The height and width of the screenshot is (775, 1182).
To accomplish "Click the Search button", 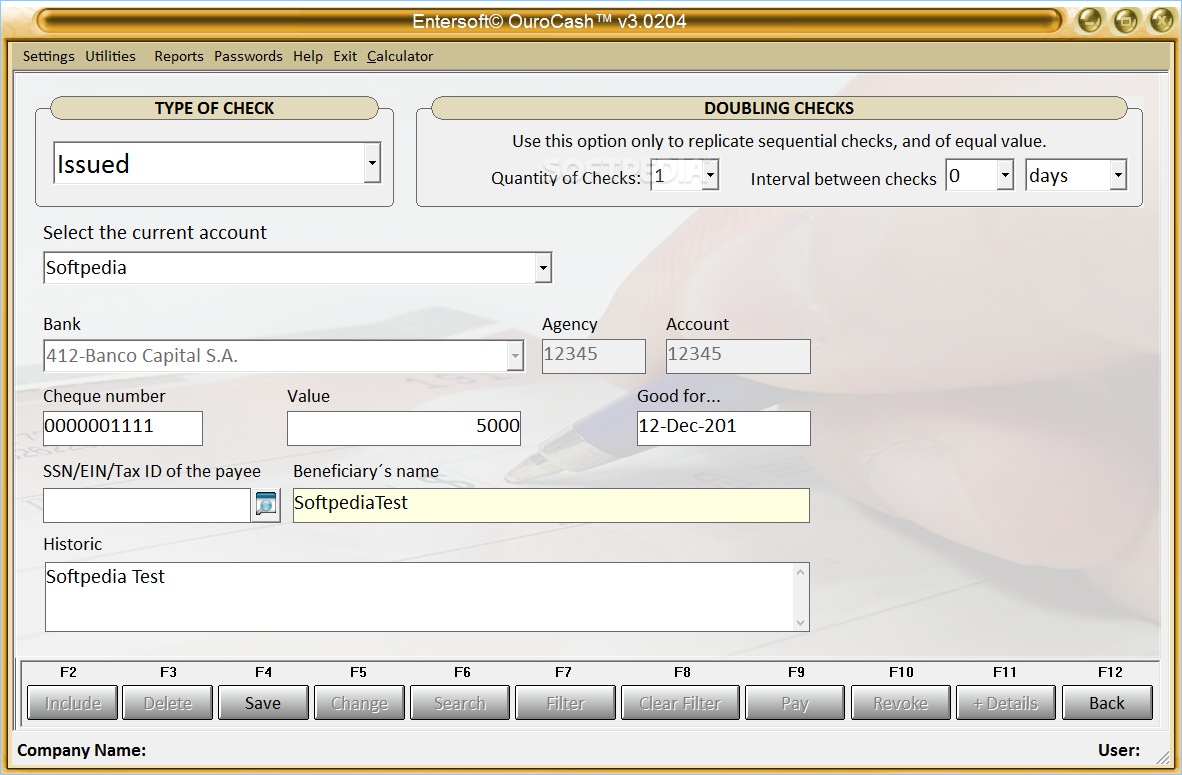I will point(460,703).
